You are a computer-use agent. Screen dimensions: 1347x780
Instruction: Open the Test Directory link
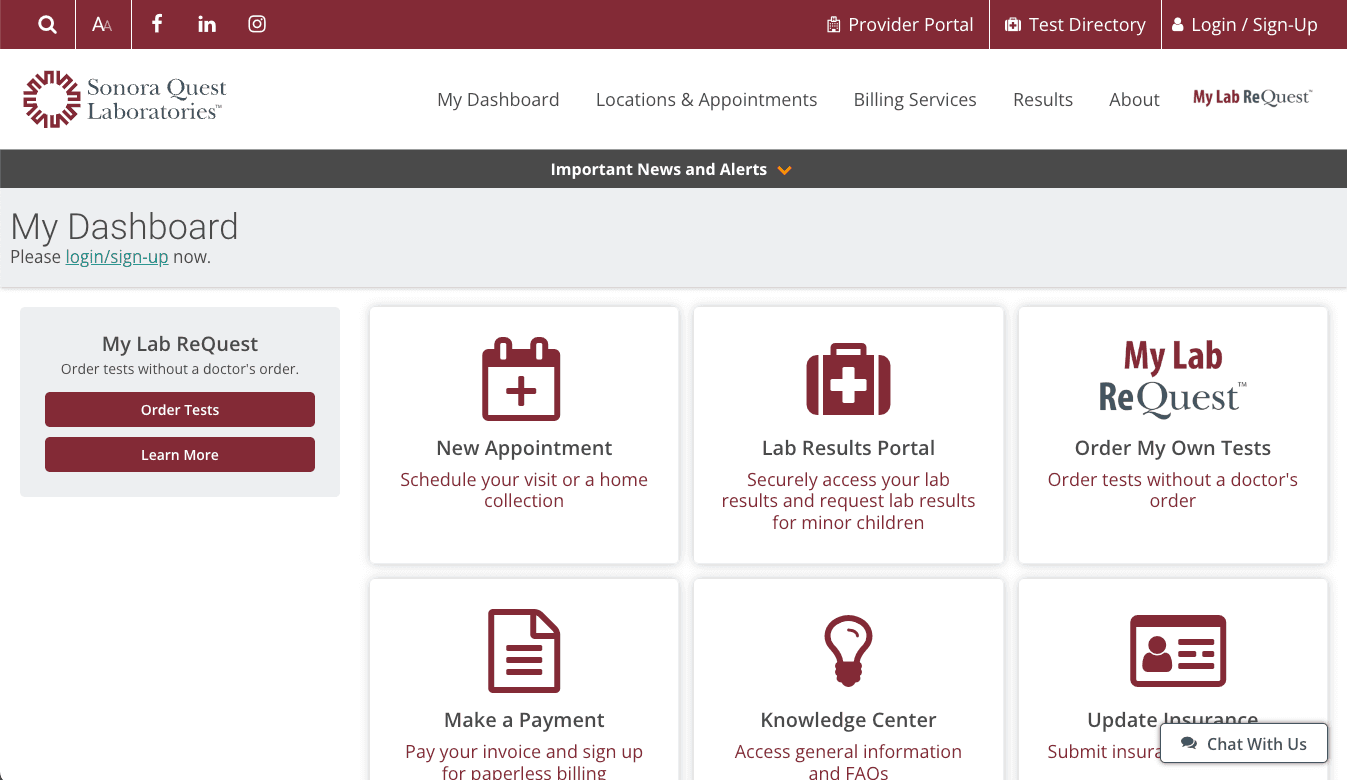coord(1075,24)
